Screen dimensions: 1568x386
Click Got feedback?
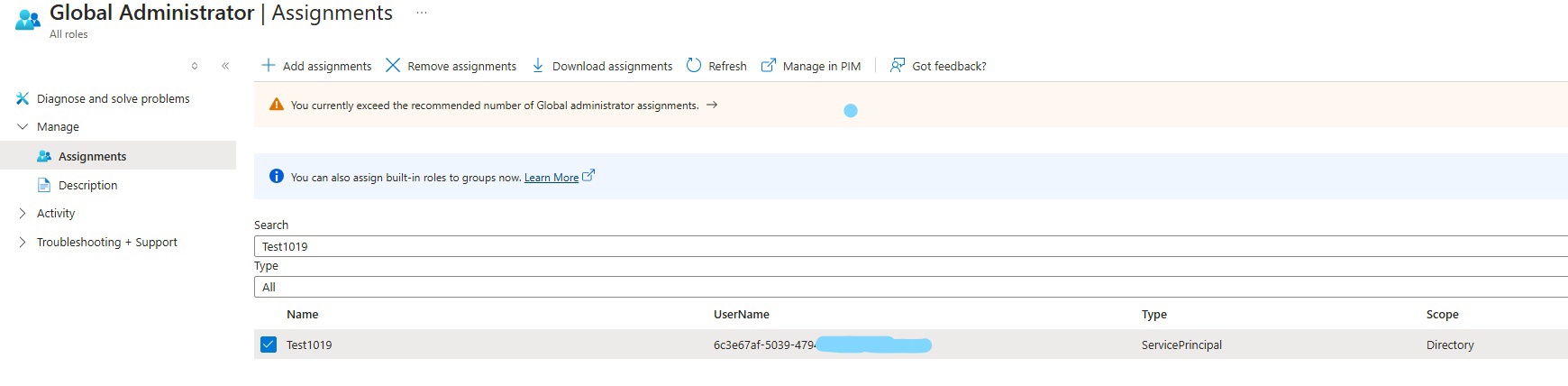(950, 66)
